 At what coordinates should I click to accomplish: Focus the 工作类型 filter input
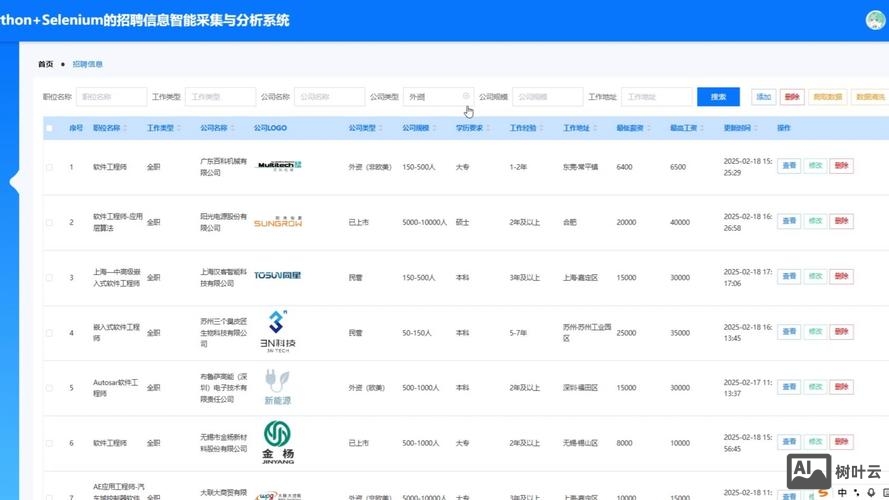pos(220,97)
